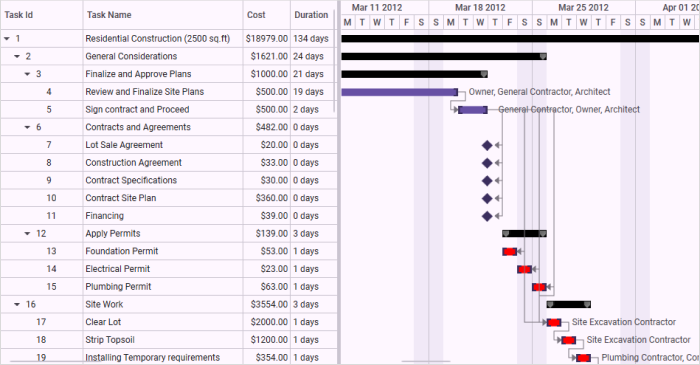Select the Review and Finalize Site Plans taskbar
This screenshot has width=700, height=365.
pos(400,92)
